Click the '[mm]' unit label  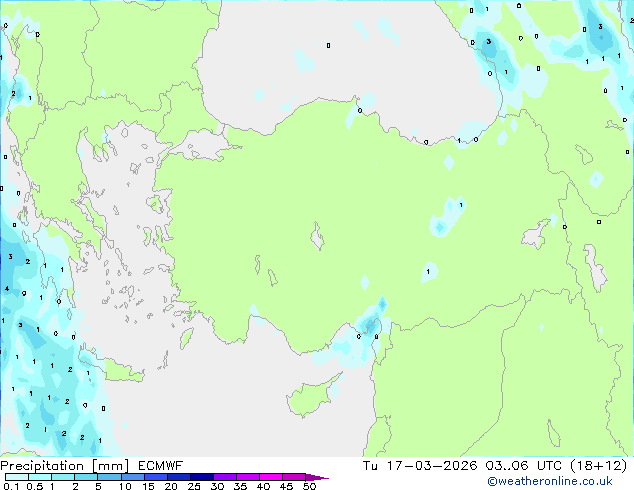click(x=111, y=466)
